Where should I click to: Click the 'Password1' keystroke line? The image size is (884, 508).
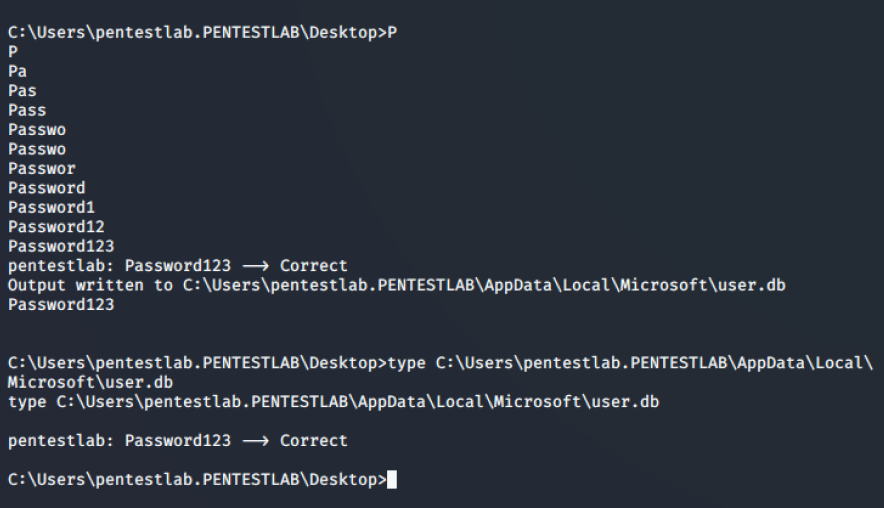pyautogui.click(x=51, y=207)
